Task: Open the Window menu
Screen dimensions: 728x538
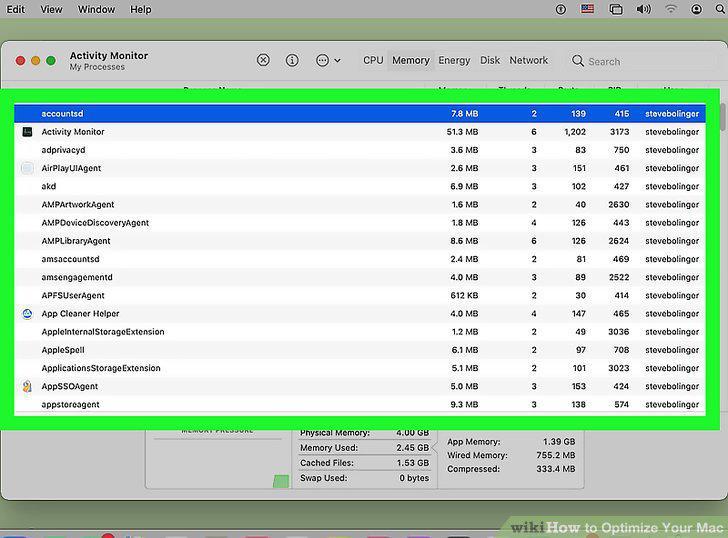Action: (96, 9)
